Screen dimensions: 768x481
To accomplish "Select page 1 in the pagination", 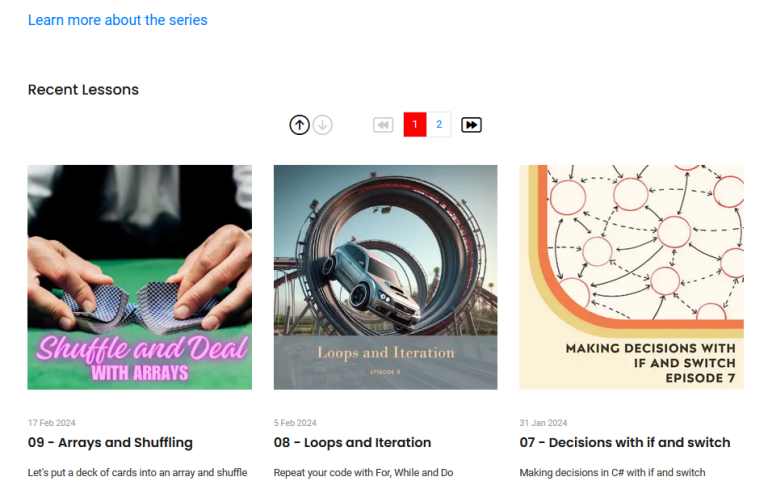I will pos(415,125).
